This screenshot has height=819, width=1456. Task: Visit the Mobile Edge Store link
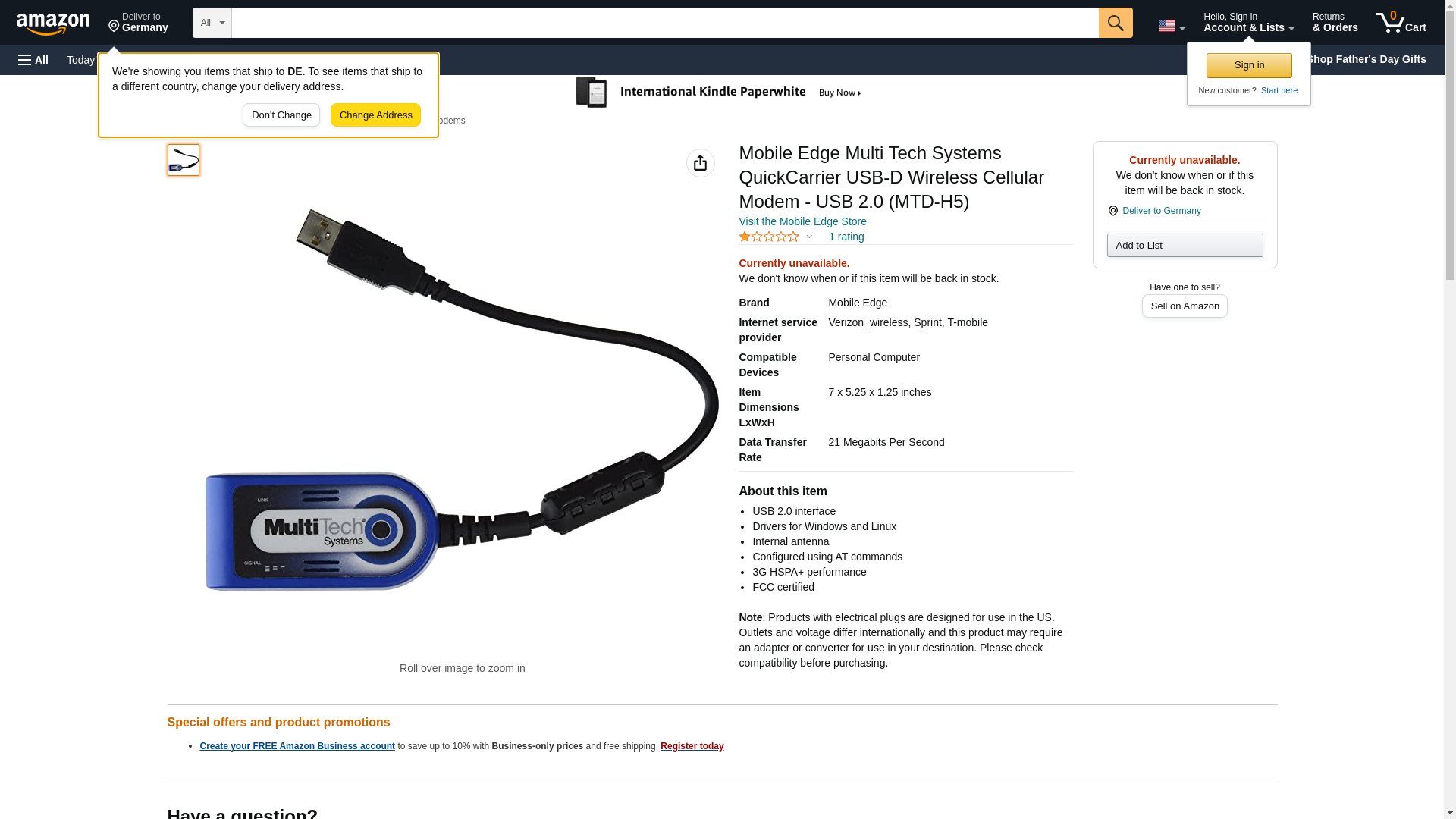click(x=802, y=221)
